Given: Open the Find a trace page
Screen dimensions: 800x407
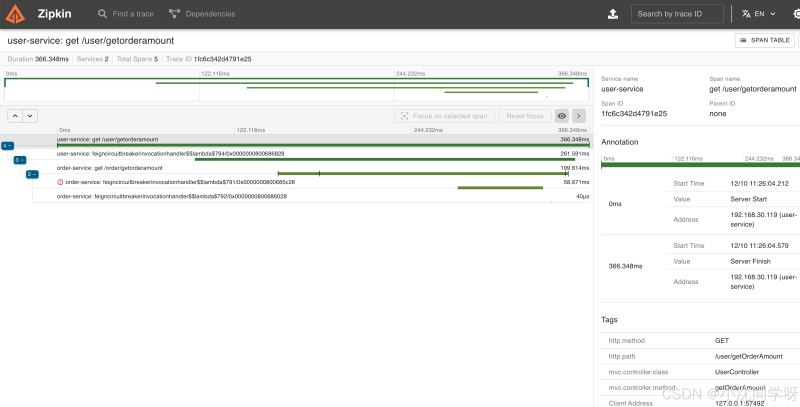Looking at the screenshot, I should (126, 14).
